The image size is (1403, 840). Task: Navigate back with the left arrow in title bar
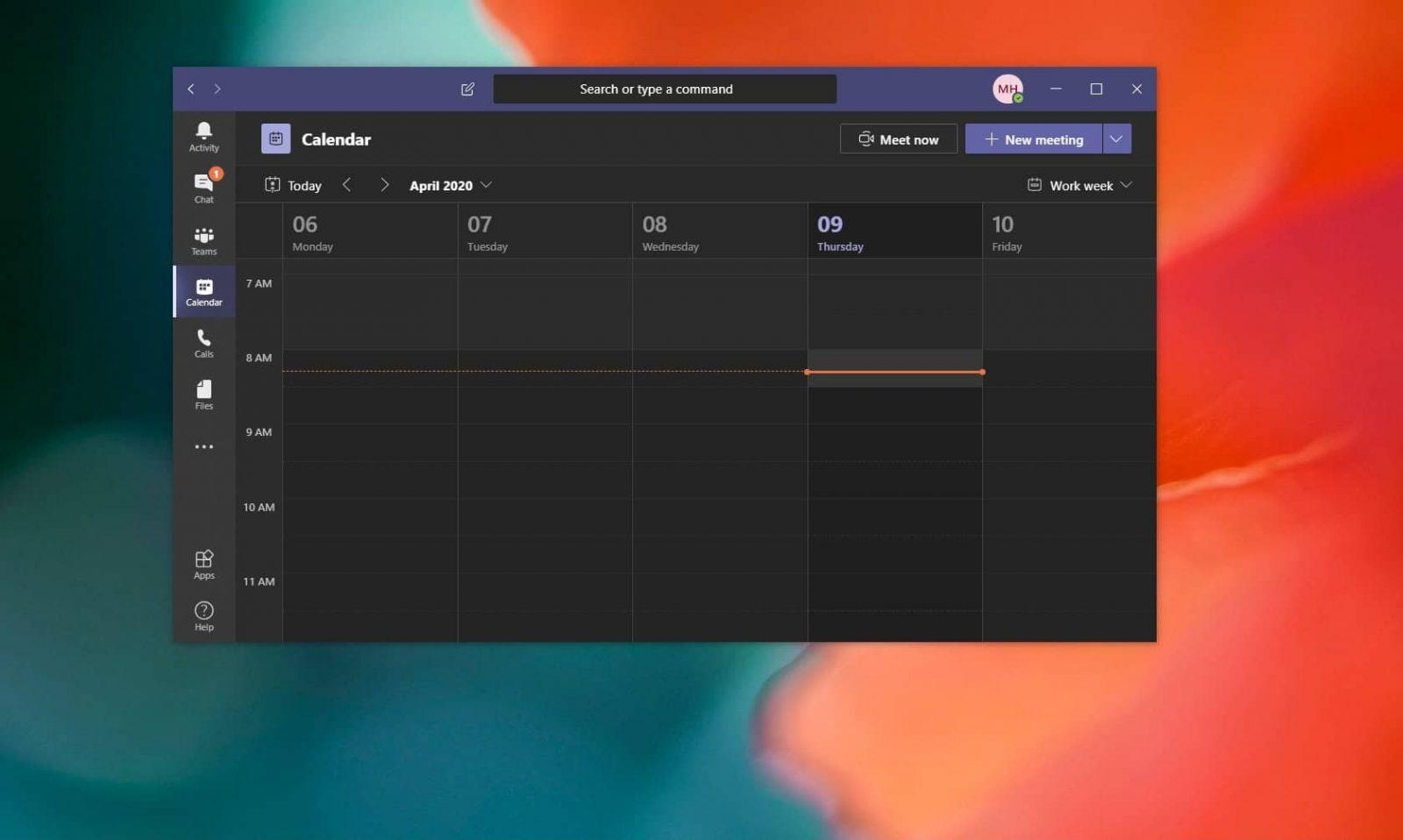[x=190, y=89]
